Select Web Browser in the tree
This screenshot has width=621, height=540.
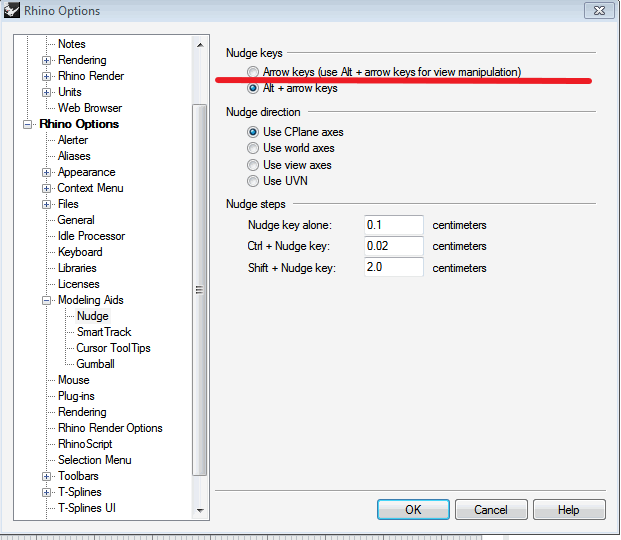point(90,108)
